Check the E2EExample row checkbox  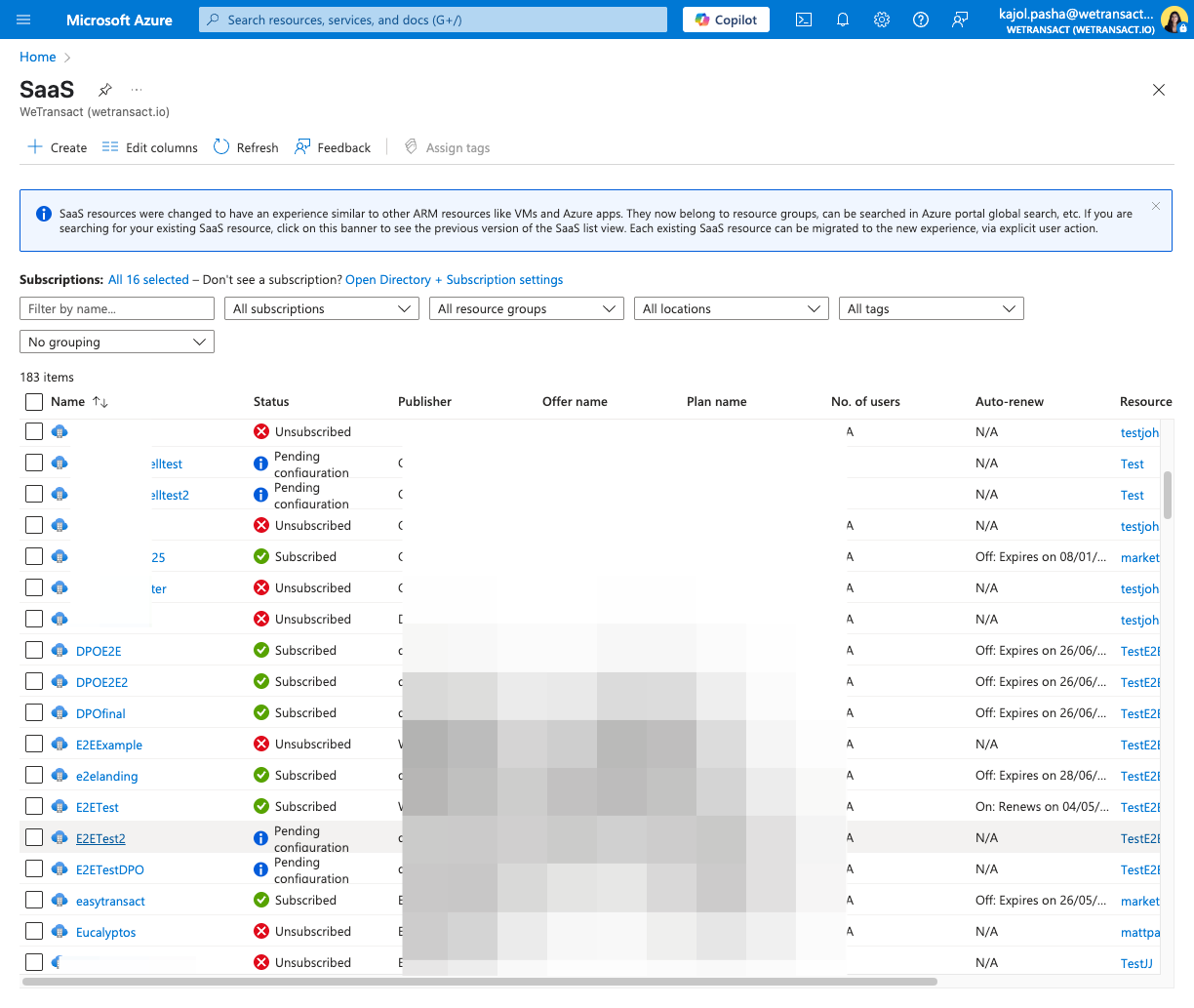(x=34, y=744)
